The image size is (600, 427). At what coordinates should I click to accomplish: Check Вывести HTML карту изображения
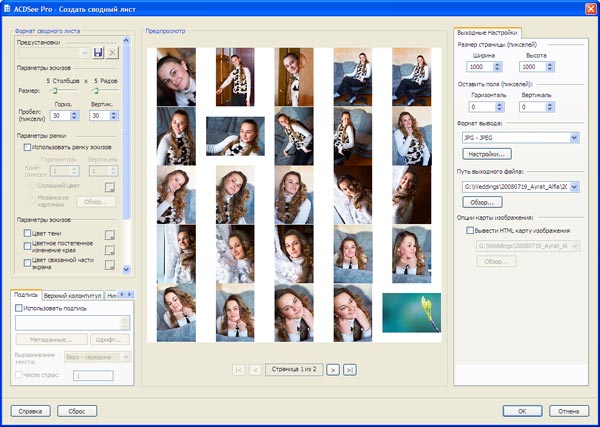(x=469, y=230)
